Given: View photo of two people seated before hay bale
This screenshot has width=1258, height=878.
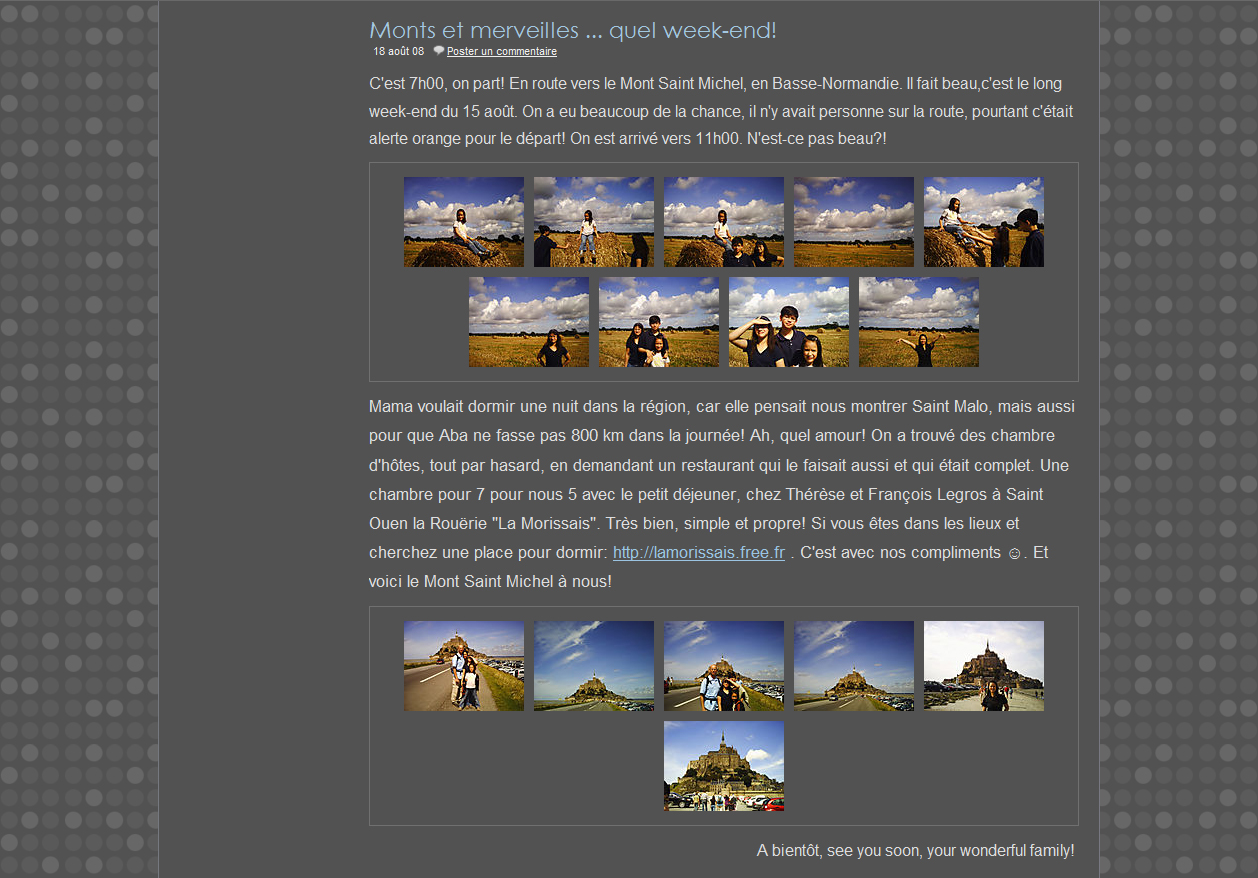Looking at the screenshot, I should coord(723,222).
